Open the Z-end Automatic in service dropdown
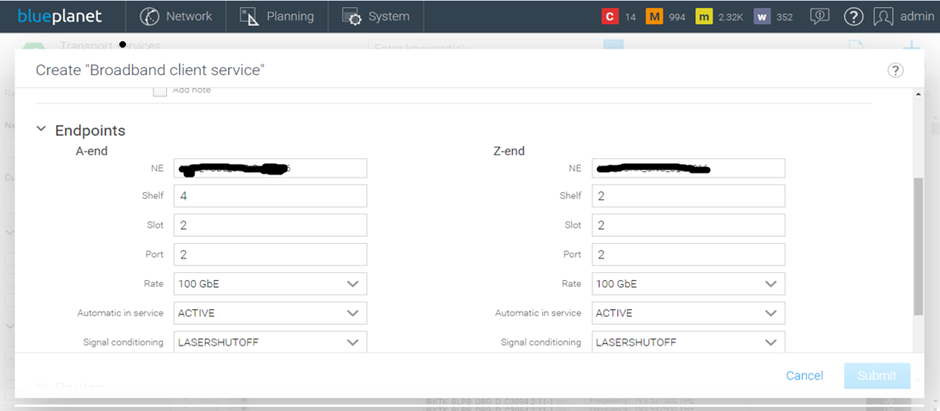Viewport: 940px width, 411px height. [x=687, y=313]
